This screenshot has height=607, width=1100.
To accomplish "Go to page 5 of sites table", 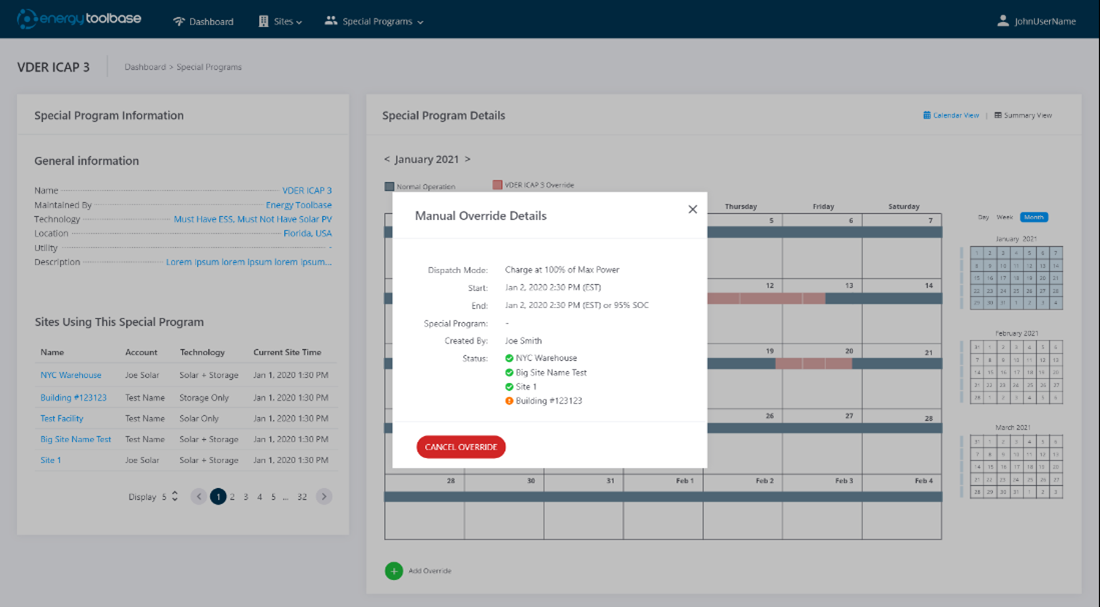I will 274,497.
